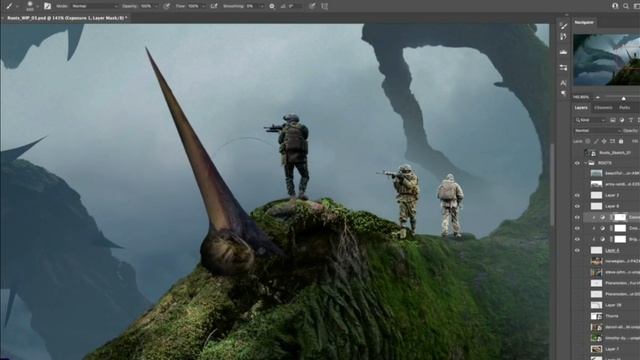This screenshot has width=640, height=360.
Task: Hide Layer 6 eye icon
Action: (577, 207)
